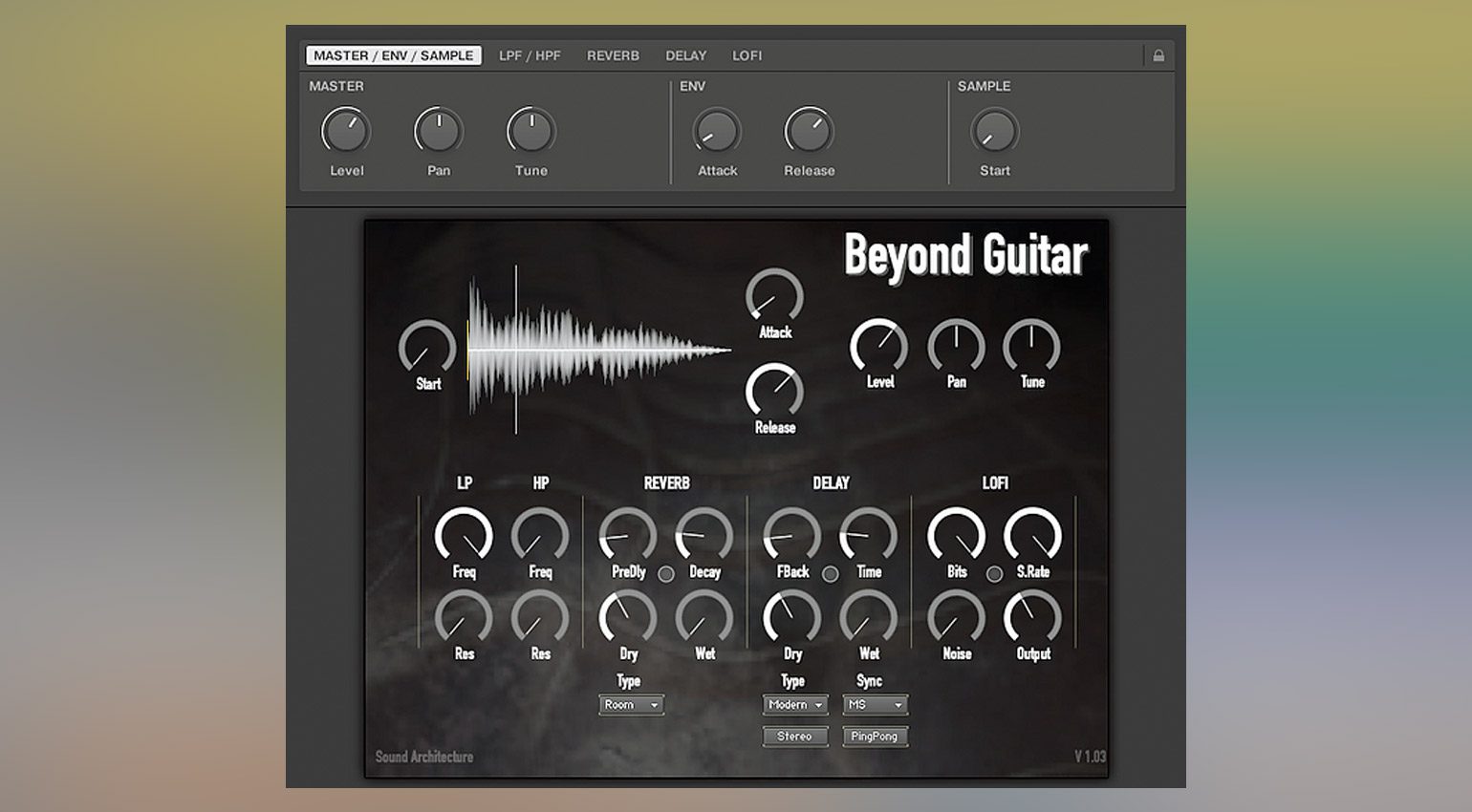The width and height of the screenshot is (1472, 812).
Task: Click the DELAY FBack knob
Action: (x=792, y=535)
